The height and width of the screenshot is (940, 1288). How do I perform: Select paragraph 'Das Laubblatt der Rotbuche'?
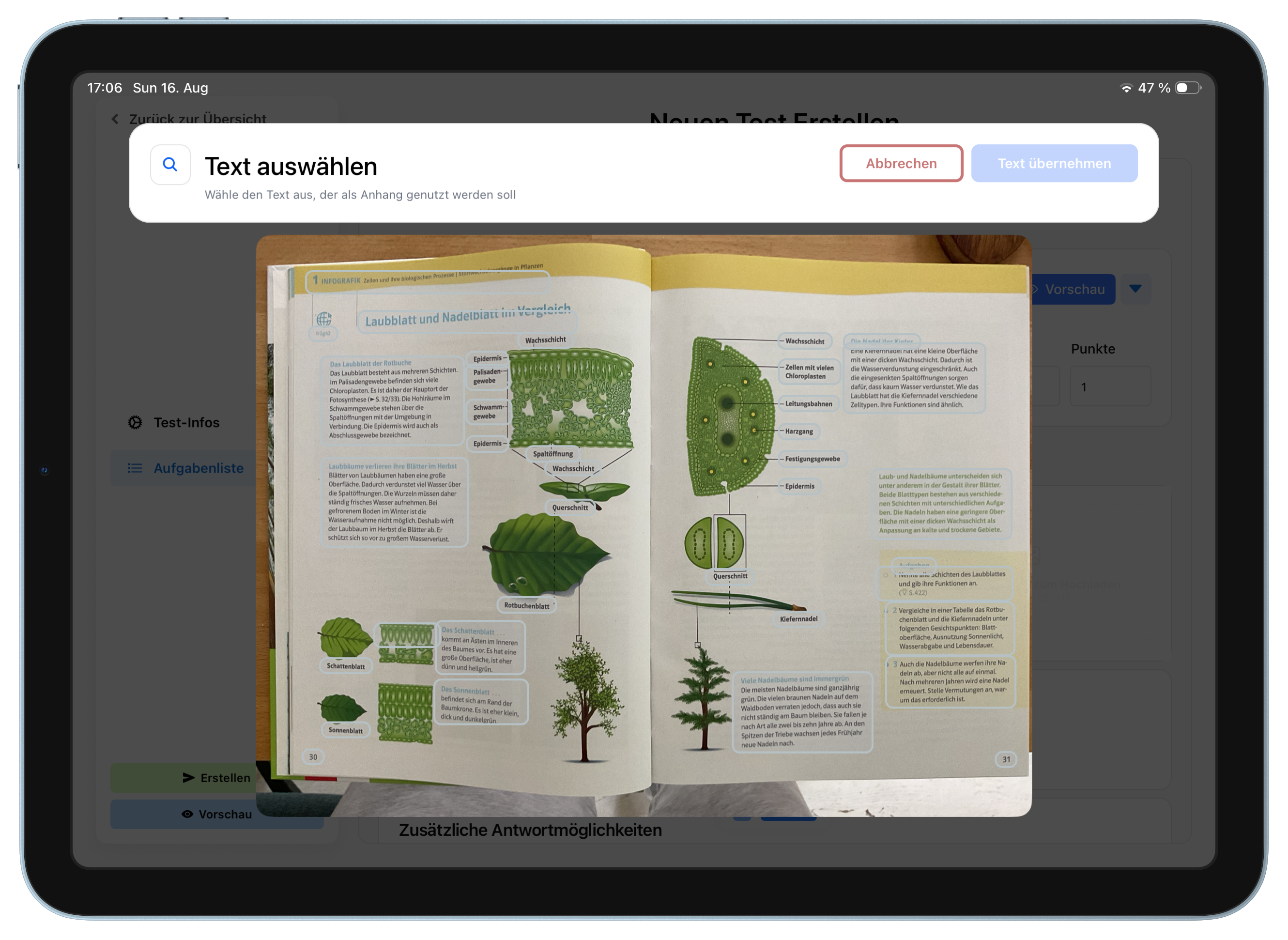coord(394,400)
